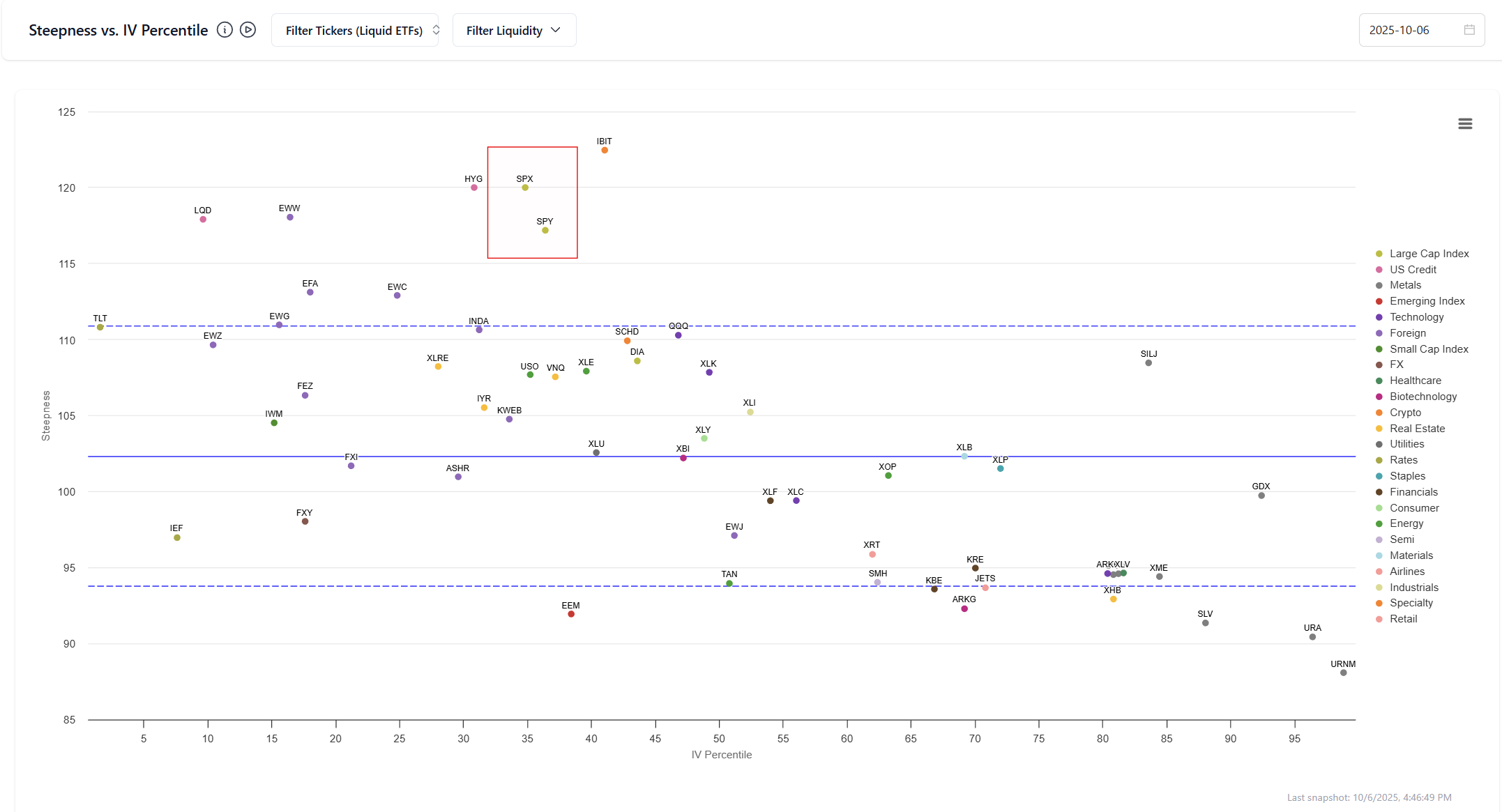This screenshot has height=812, width=1502.
Task: Click up-down arrows on Filter Tickers selector
Action: click(x=436, y=30)
